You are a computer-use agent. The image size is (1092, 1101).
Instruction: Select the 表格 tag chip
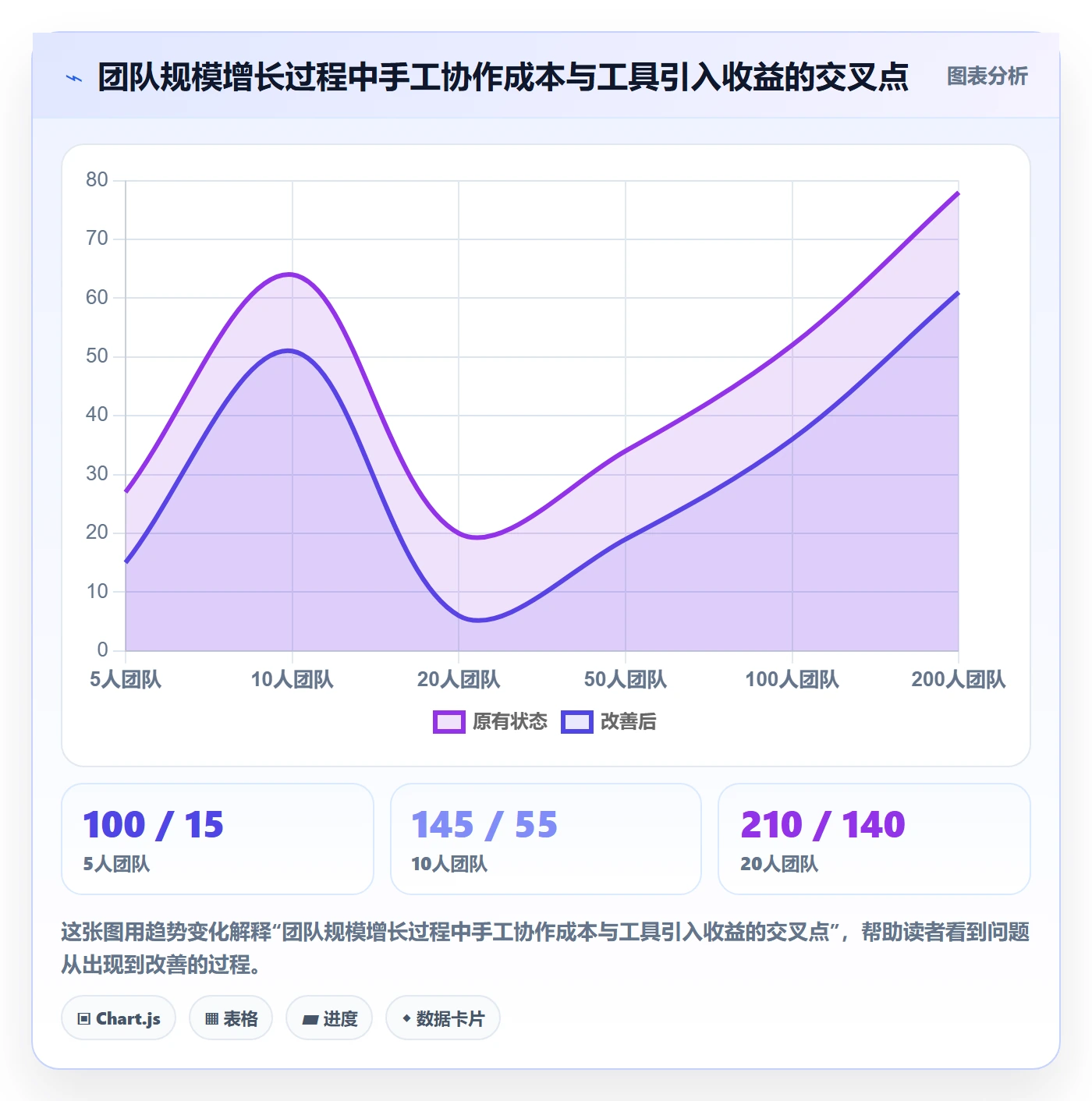[231, 1018]
